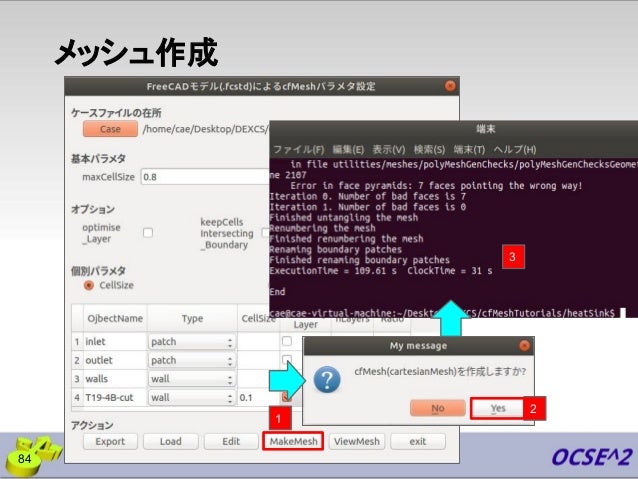
Task: Open terminal 表示(V) menu
Action: point(389,150)
